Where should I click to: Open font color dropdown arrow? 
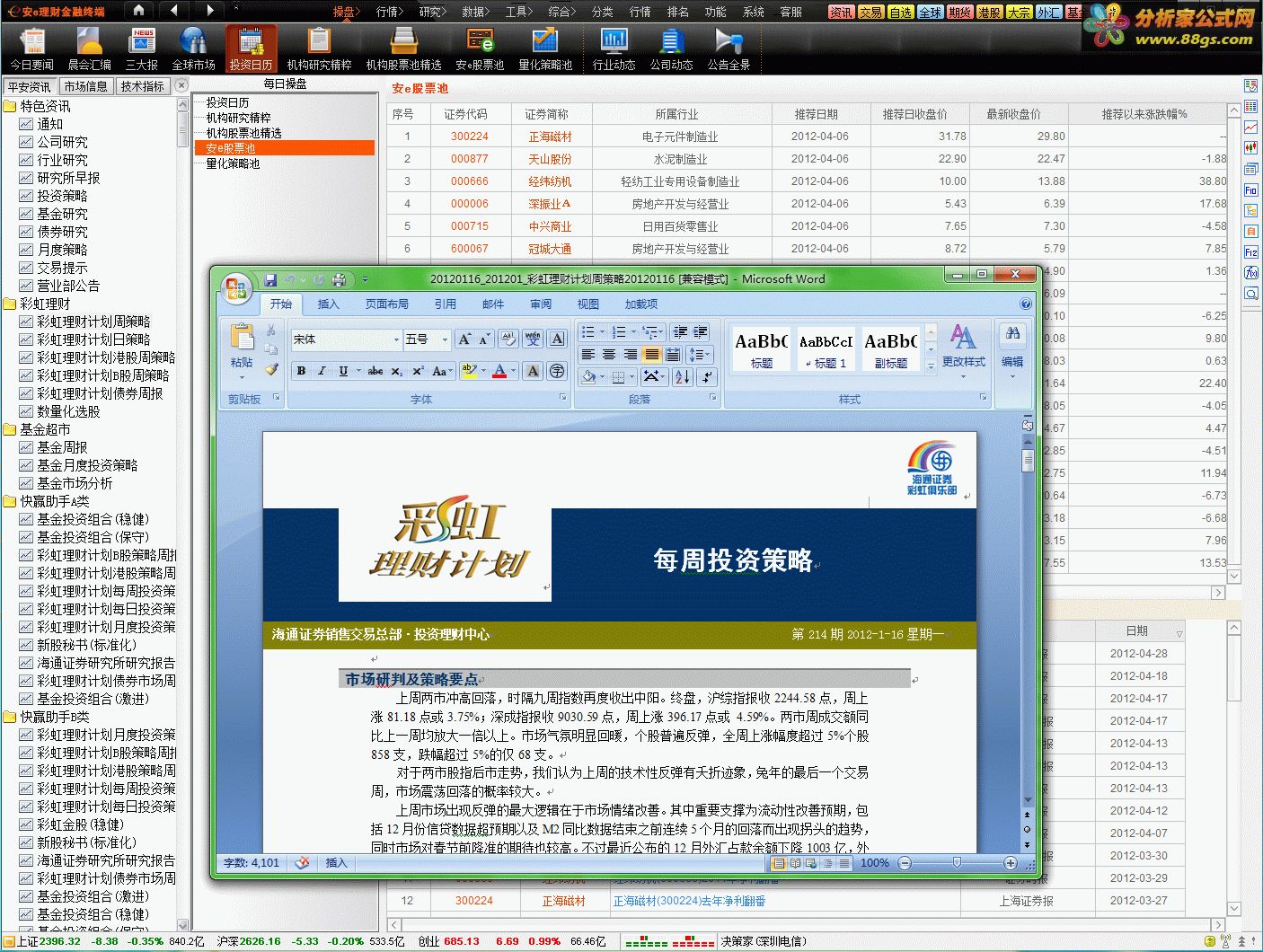pos(514,371)
